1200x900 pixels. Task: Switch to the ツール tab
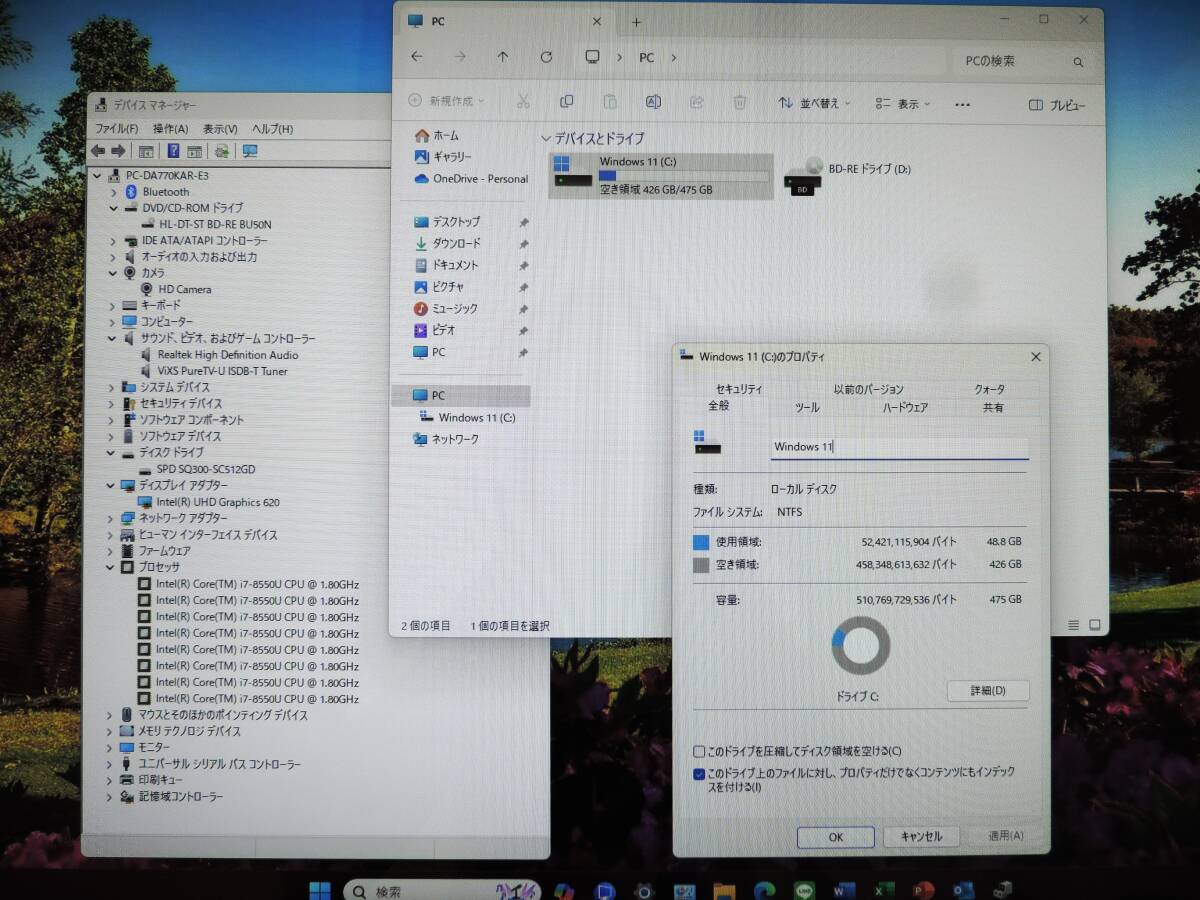(x=806, y=408)
